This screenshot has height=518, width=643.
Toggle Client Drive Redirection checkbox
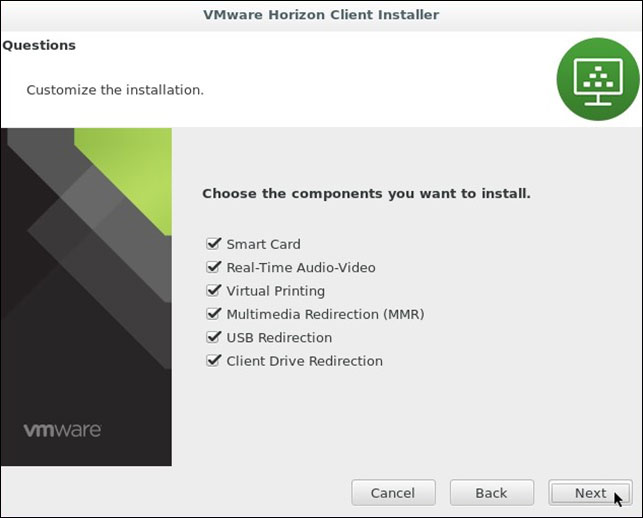tap(213, 361)
